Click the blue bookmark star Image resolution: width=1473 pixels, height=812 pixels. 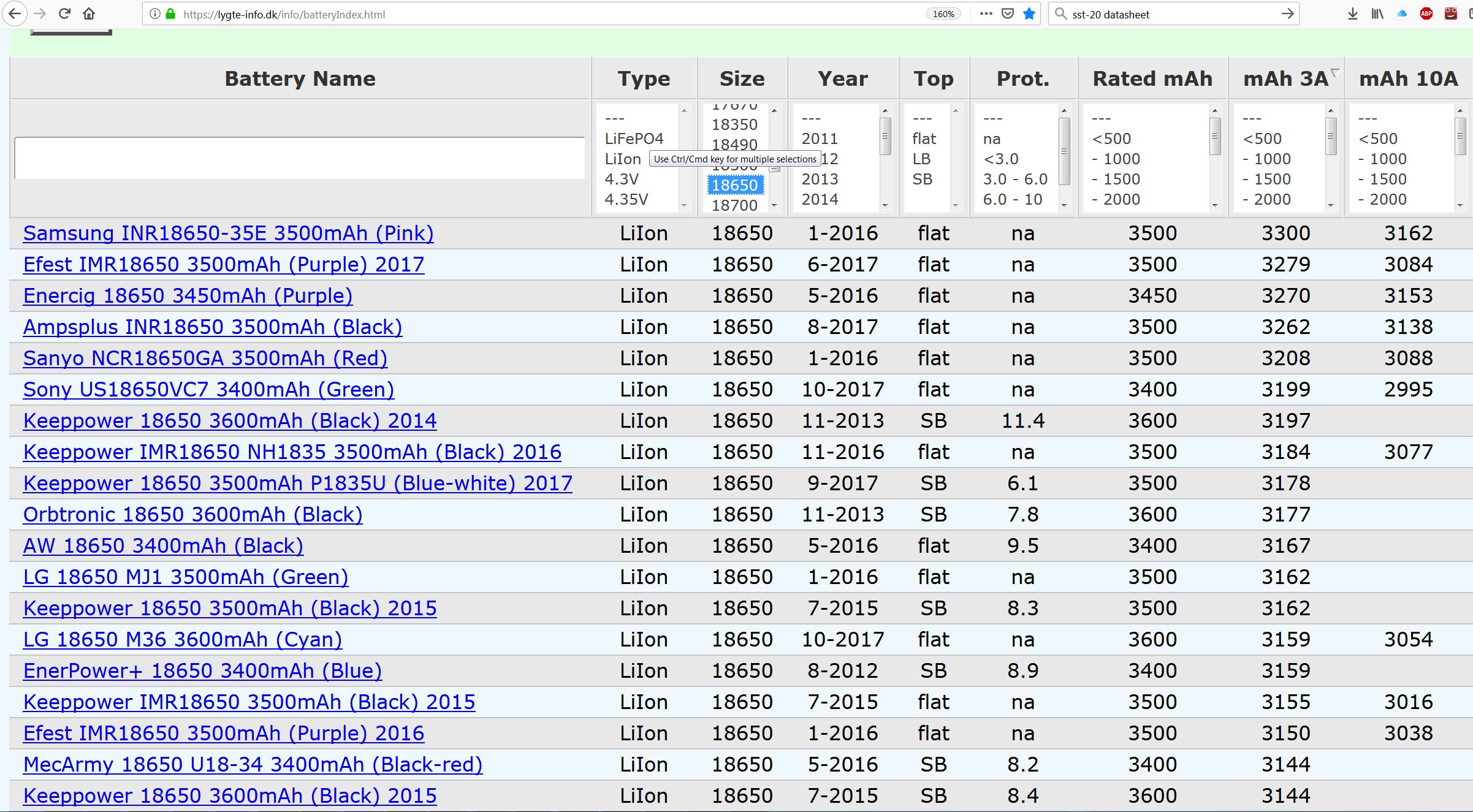(1029, 13)
